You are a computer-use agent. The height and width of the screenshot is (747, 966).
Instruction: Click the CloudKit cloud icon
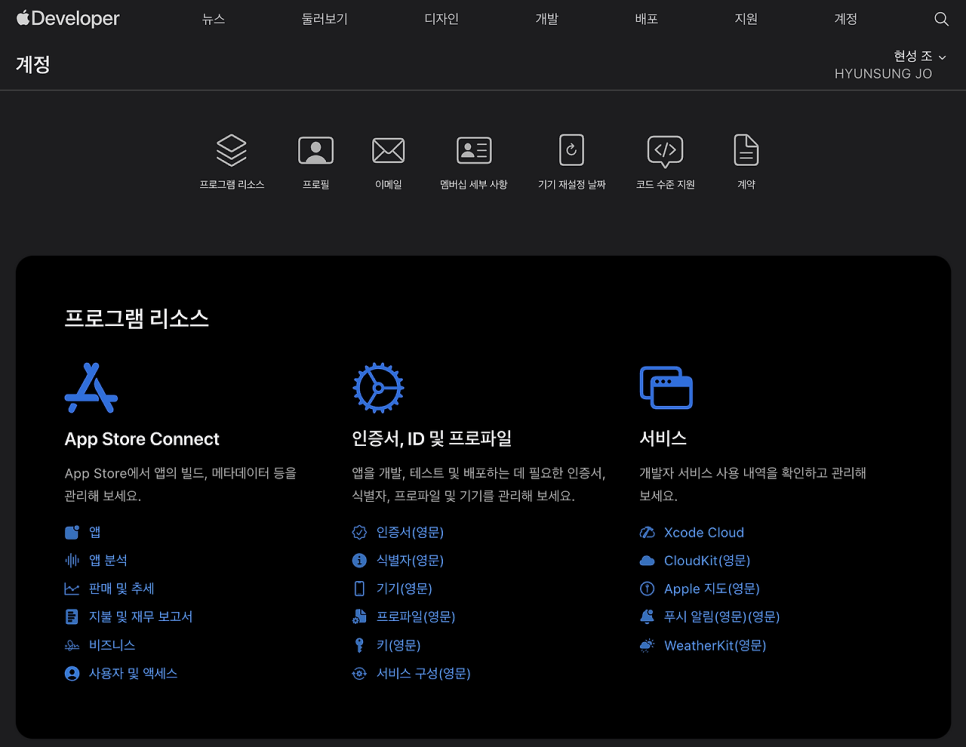tap(647, 560)
